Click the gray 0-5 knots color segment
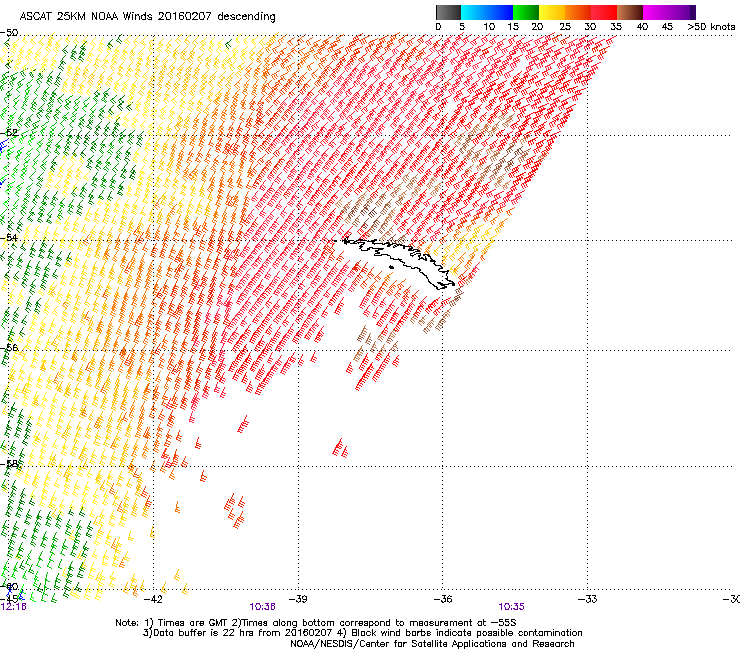The width and height of the screenshot is (740, 650). click(448, 12)
